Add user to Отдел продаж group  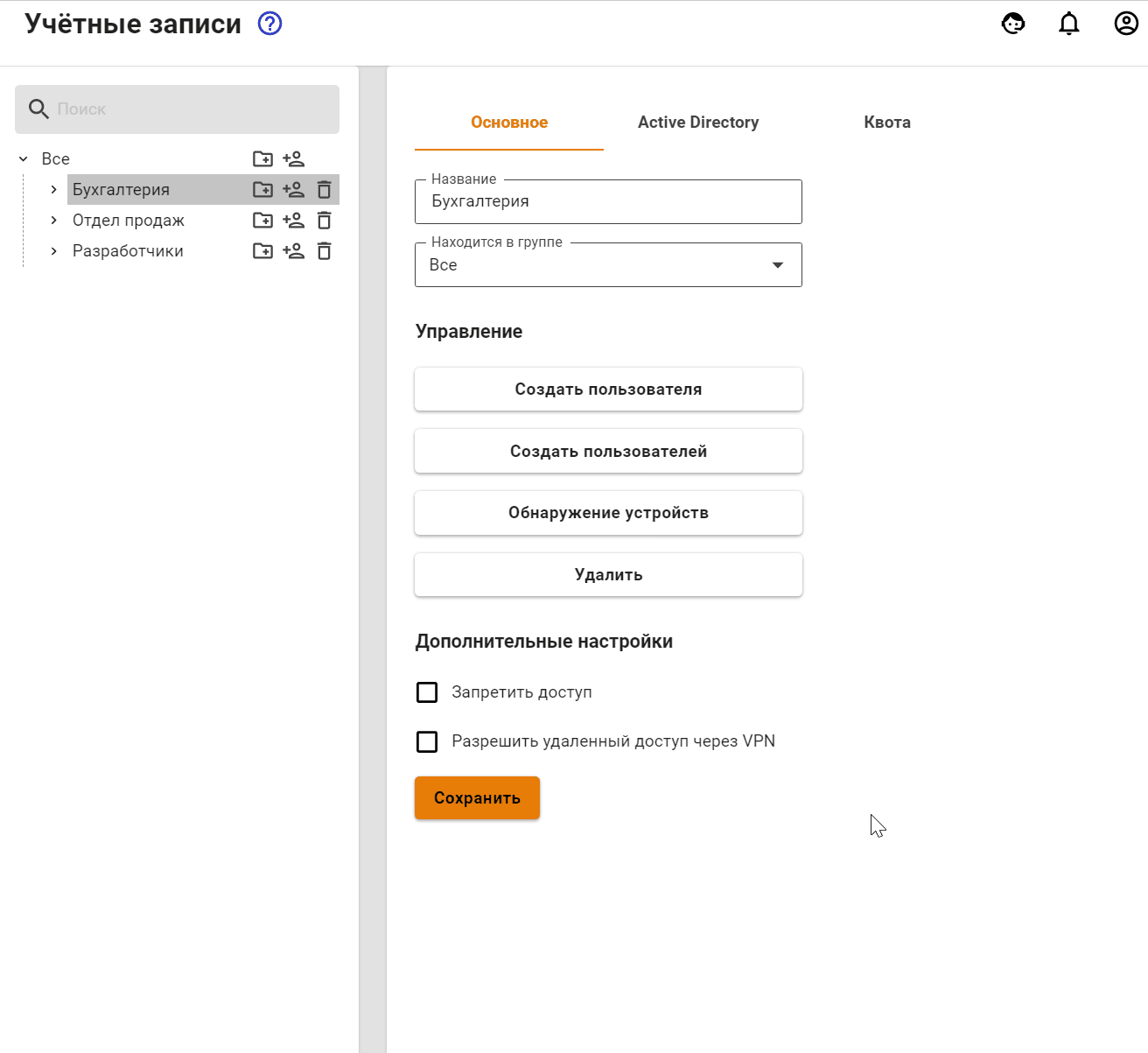coord(293,221)
